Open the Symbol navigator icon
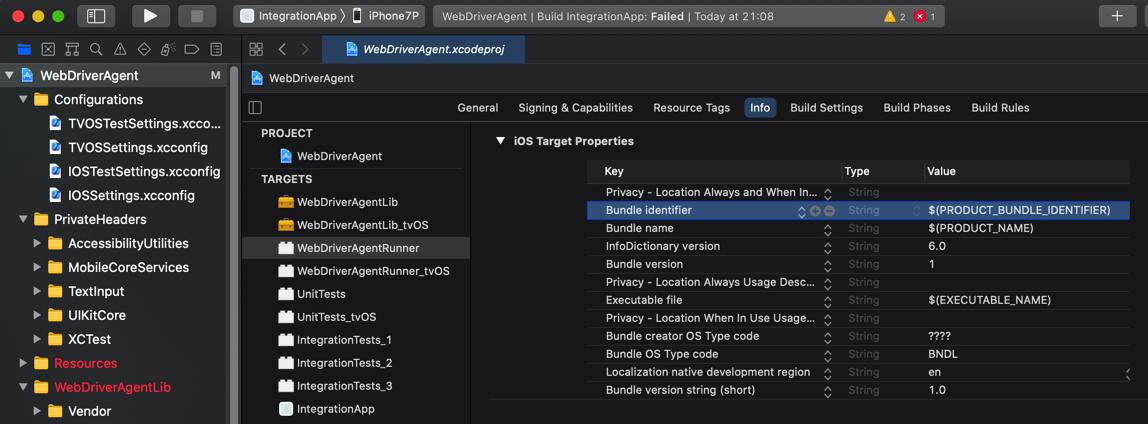 pos(72,49)
